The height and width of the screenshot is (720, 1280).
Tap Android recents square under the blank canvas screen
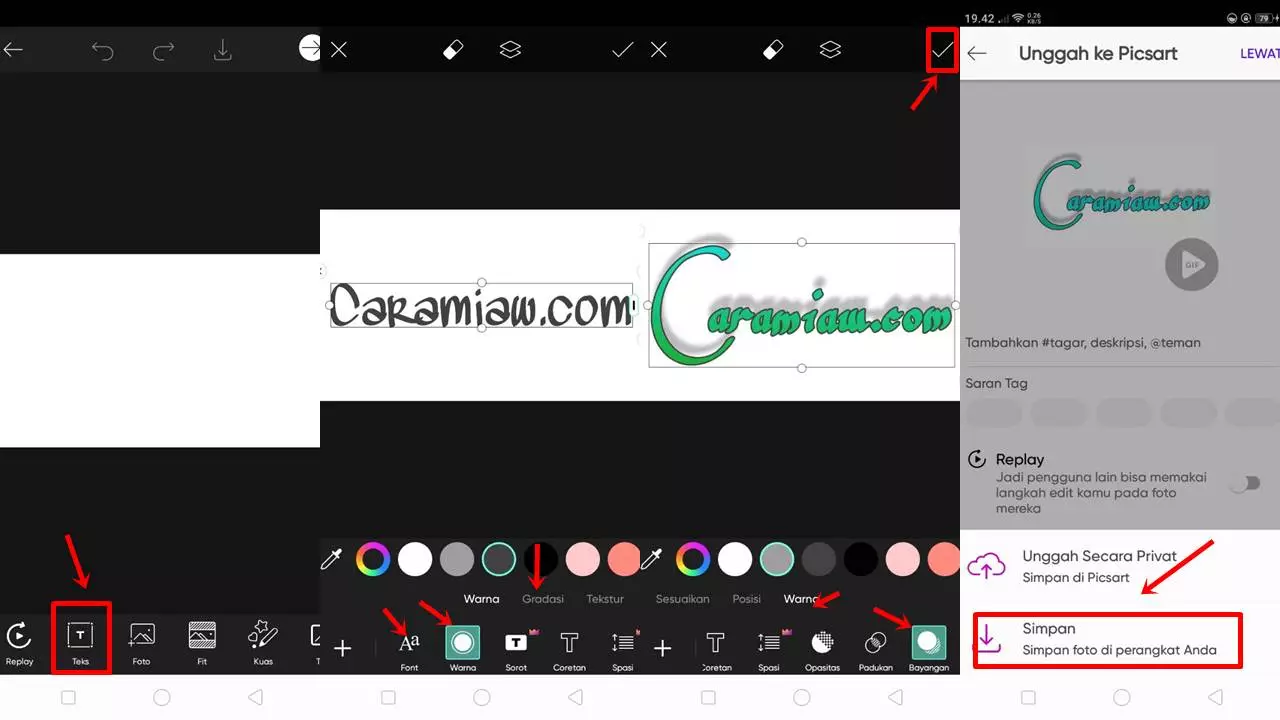tap(68, 697)
